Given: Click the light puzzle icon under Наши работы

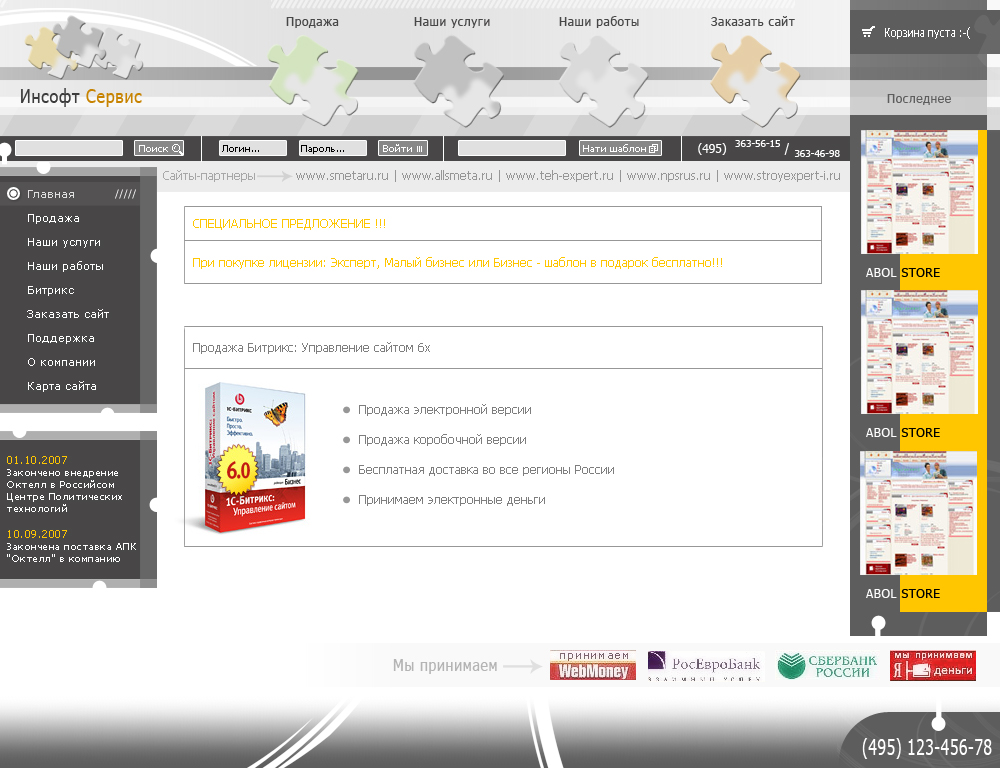Looking at the screenshot, I should pyautogui.click(x=603, y=80).
